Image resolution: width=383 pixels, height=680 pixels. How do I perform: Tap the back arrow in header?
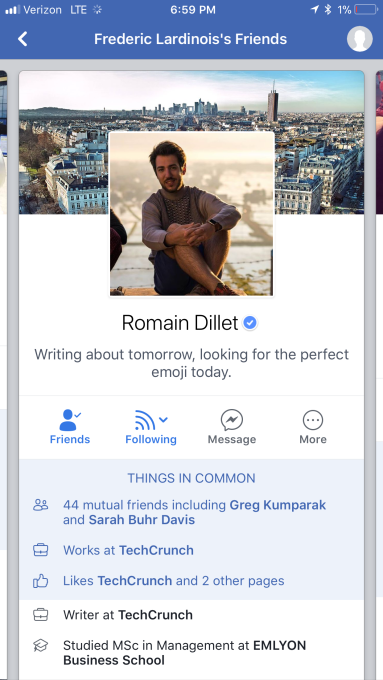(x=23, y=39)
